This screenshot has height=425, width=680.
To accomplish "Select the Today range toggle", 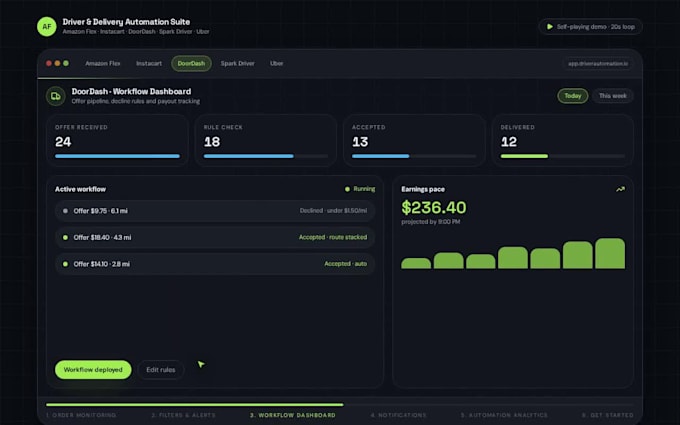I will point(572,96).
